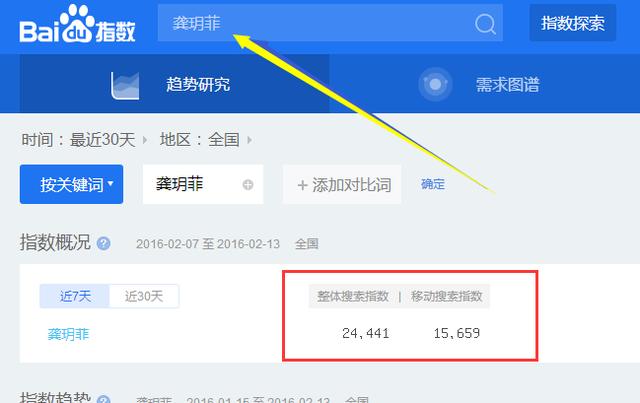Click the 龚玥菲 keyword link in overview
Image resolution: width=640 pixels, height=403 pixels.
68,334
